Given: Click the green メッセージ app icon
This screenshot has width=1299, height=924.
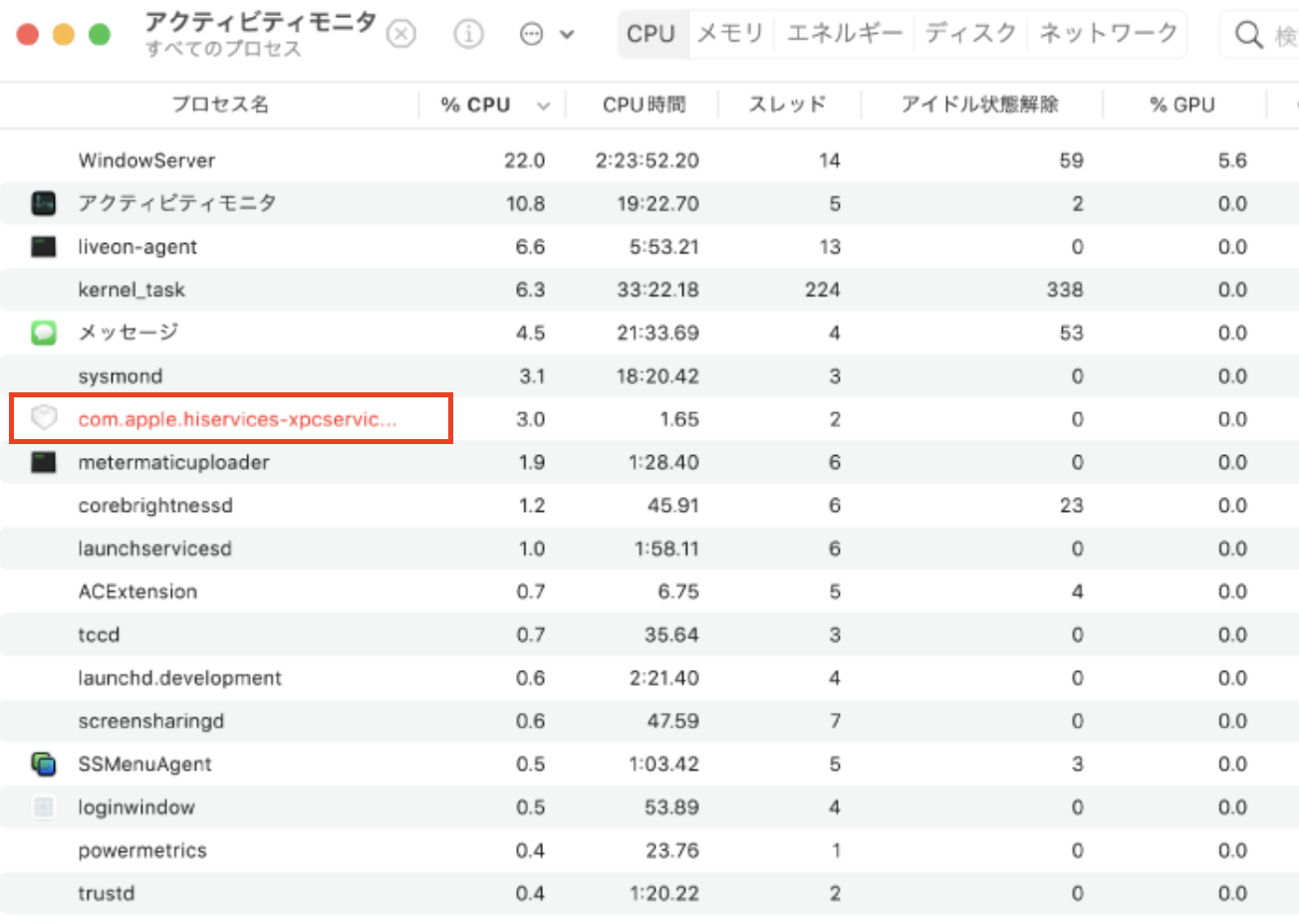Looking at the screenshot, I should tap(44, 333).
